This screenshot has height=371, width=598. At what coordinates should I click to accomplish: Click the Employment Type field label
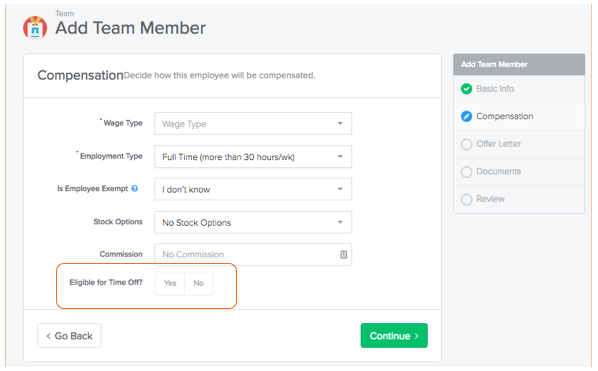[x=111, y=156]
